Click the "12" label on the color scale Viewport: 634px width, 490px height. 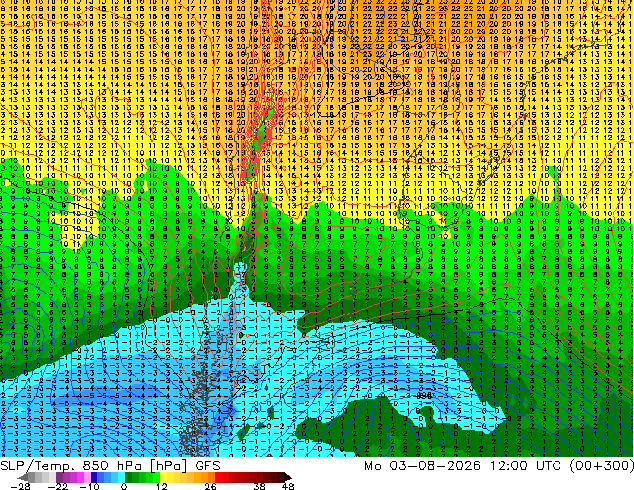162,486
